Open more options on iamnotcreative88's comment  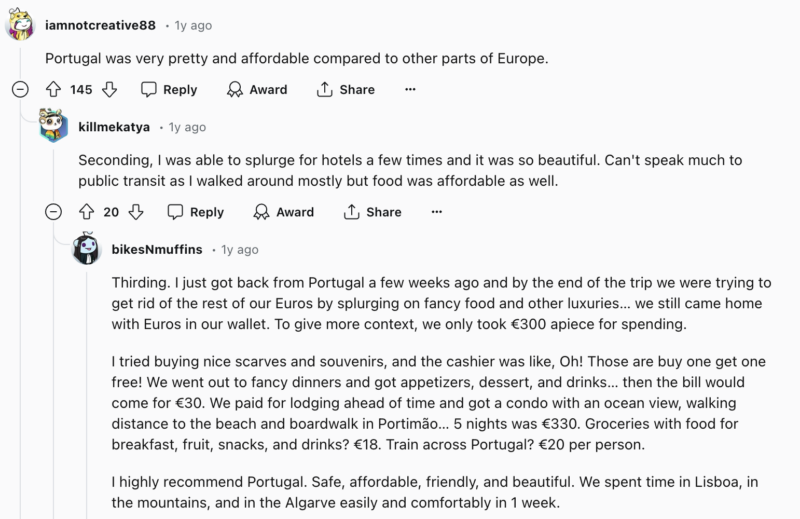click(410, 90)
